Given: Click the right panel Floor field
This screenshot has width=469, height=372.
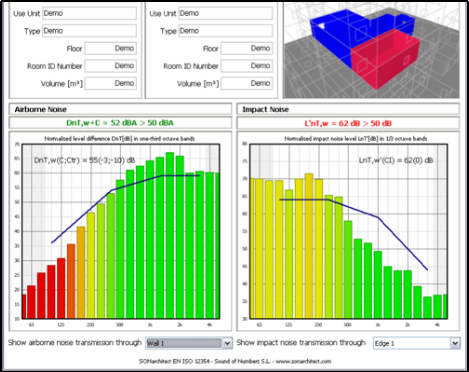Looking at the screenshot, I should [x=247, y=48].
